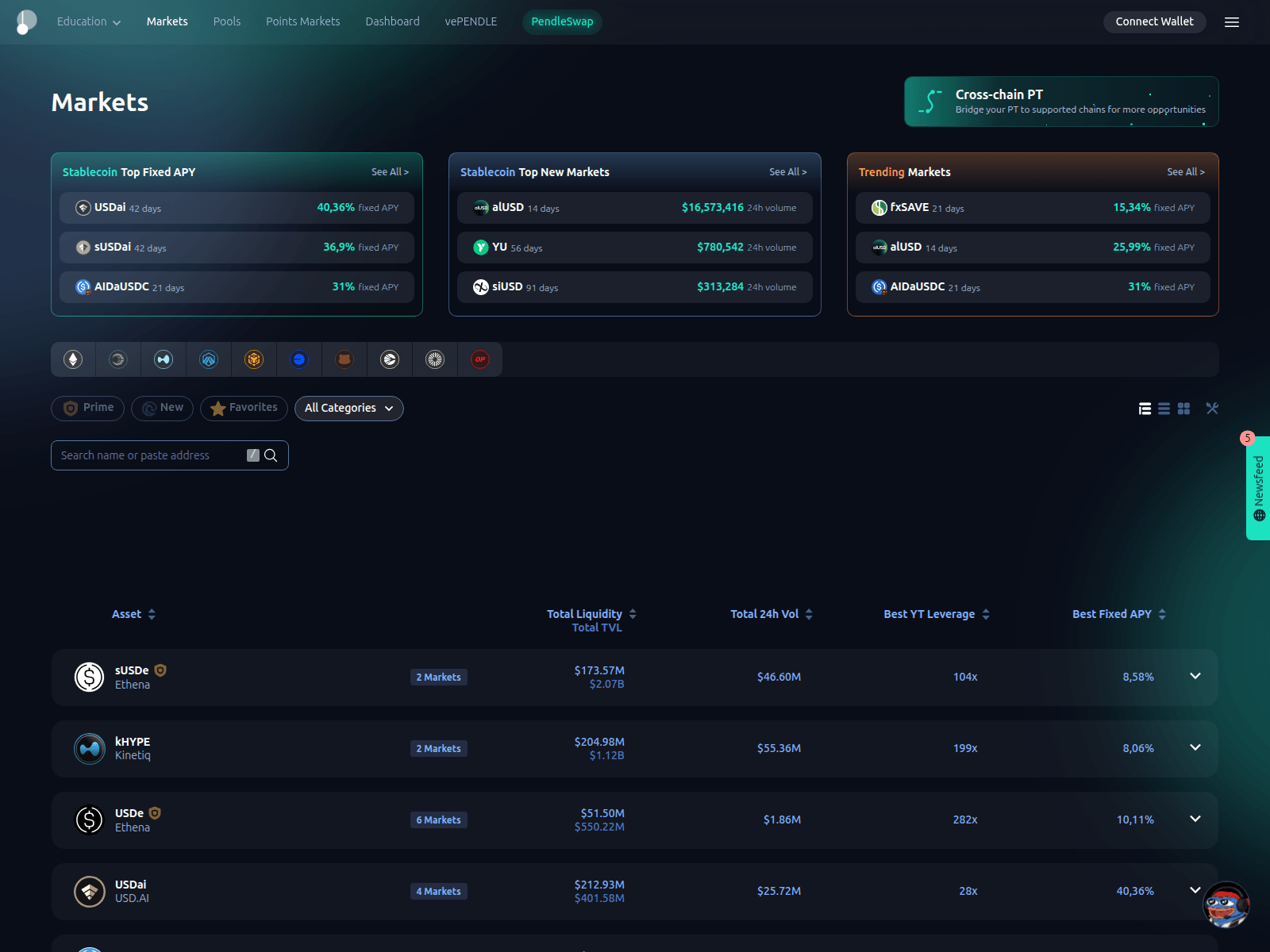Click the white sunburst chain icon
This screenshot has height=952, width=1270.
435,359
